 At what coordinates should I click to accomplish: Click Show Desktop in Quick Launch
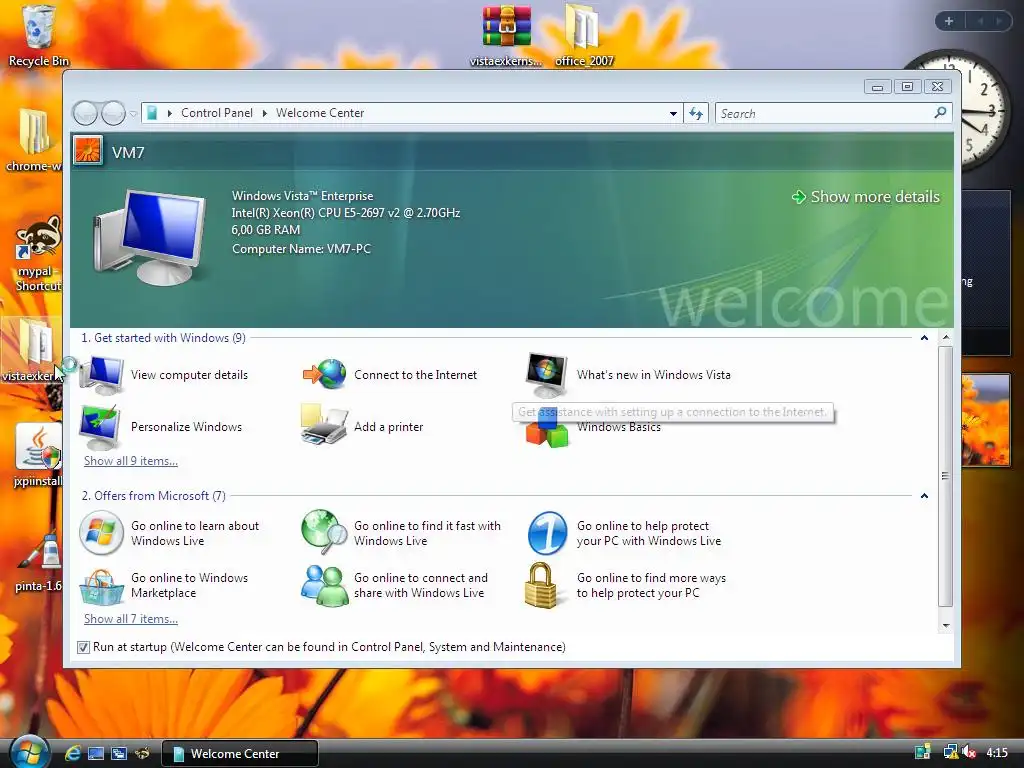pos(96,754)
